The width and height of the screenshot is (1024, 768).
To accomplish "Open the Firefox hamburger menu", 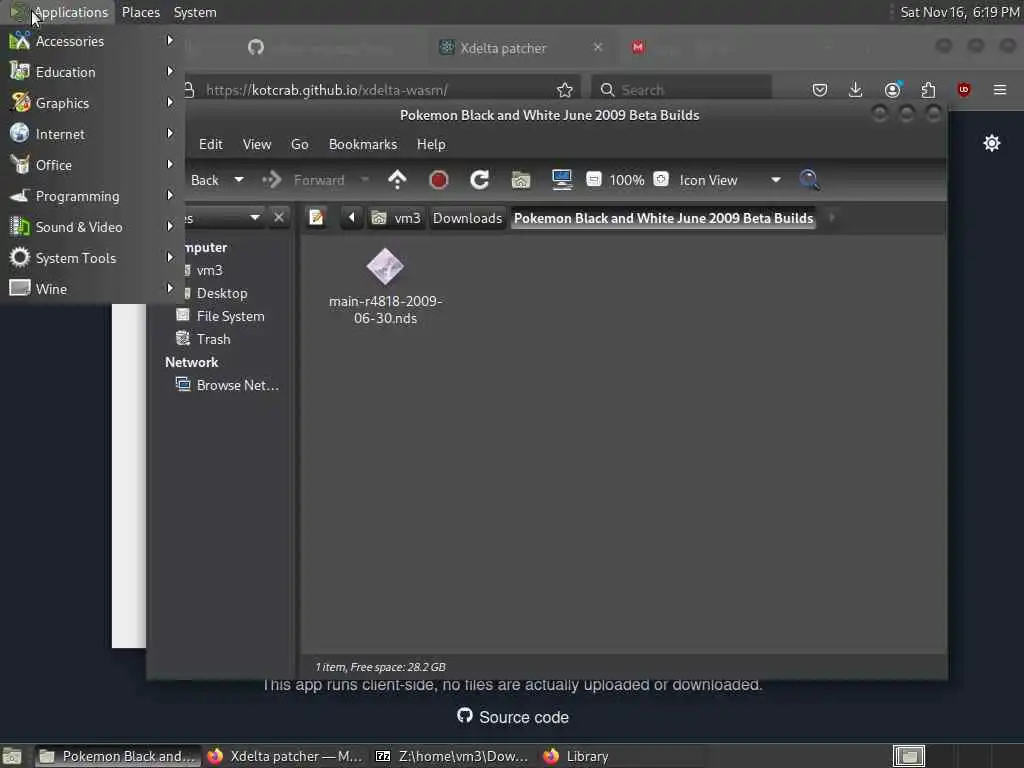I will [1000, 90].
